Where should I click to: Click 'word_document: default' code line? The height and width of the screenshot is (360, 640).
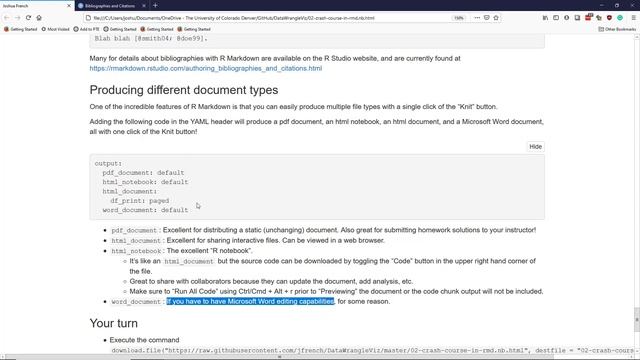point(145,210)
